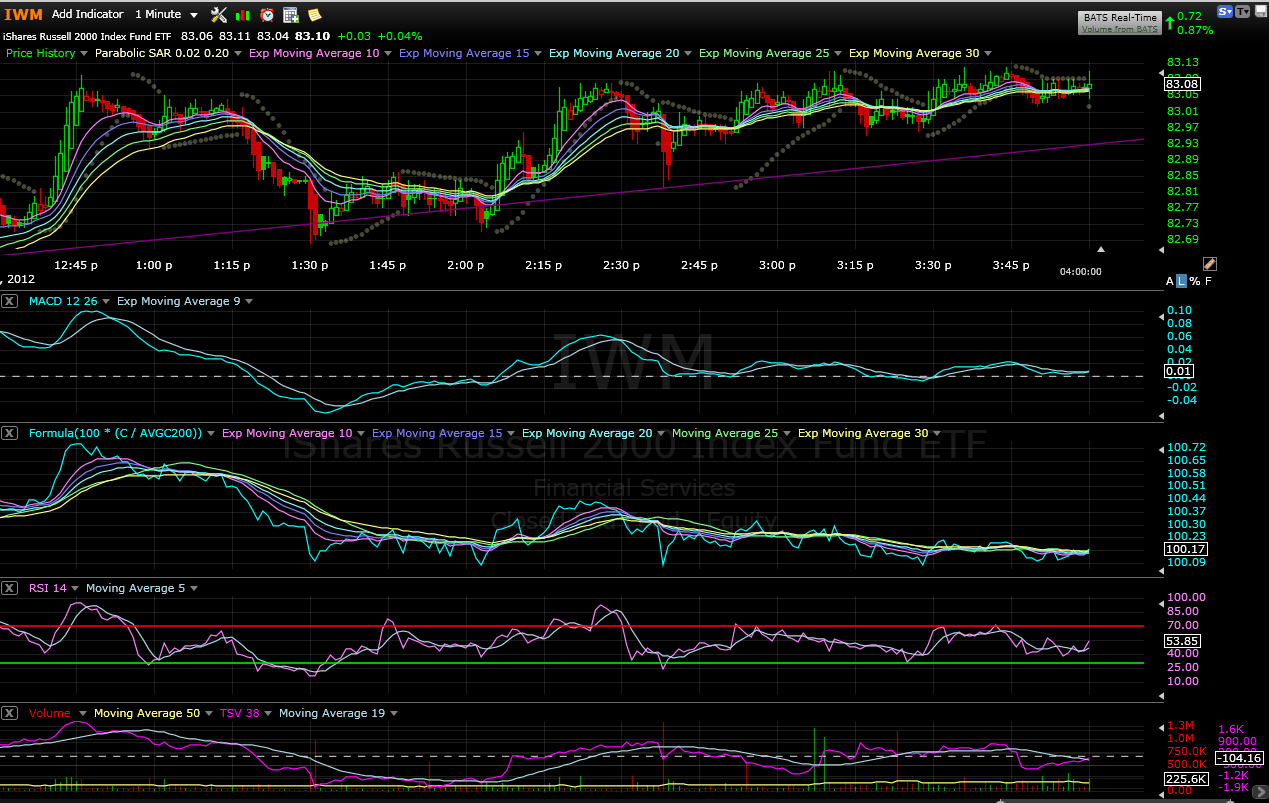1269x803 pixels.
Task: Select the eraser drawing tool icon by the price scale
Action: [1209, 264]
